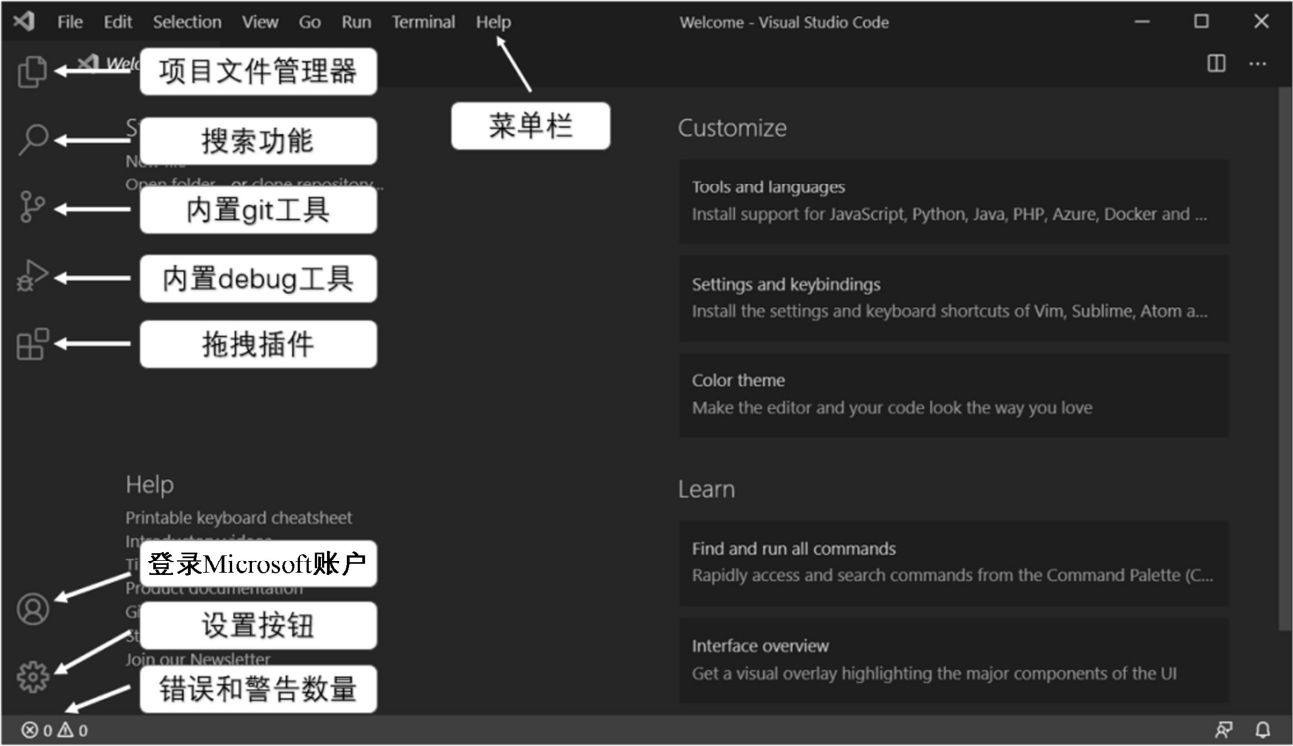Split the editor to the right

click(x=1216, y=64)
